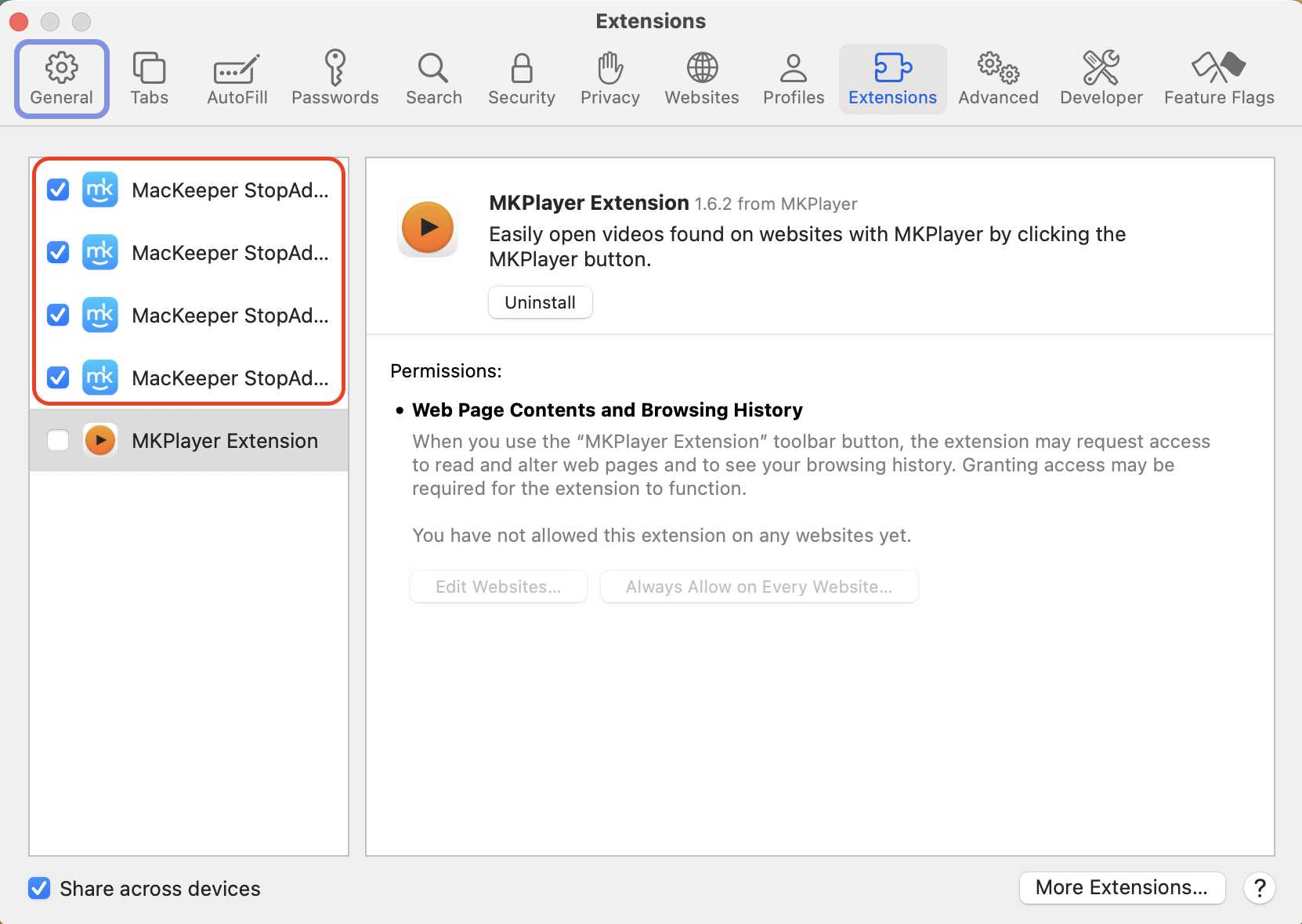1302x924 pixels.
Task: Select the fourth MacKeeper StopAd row label
Action: pos(230,378)
